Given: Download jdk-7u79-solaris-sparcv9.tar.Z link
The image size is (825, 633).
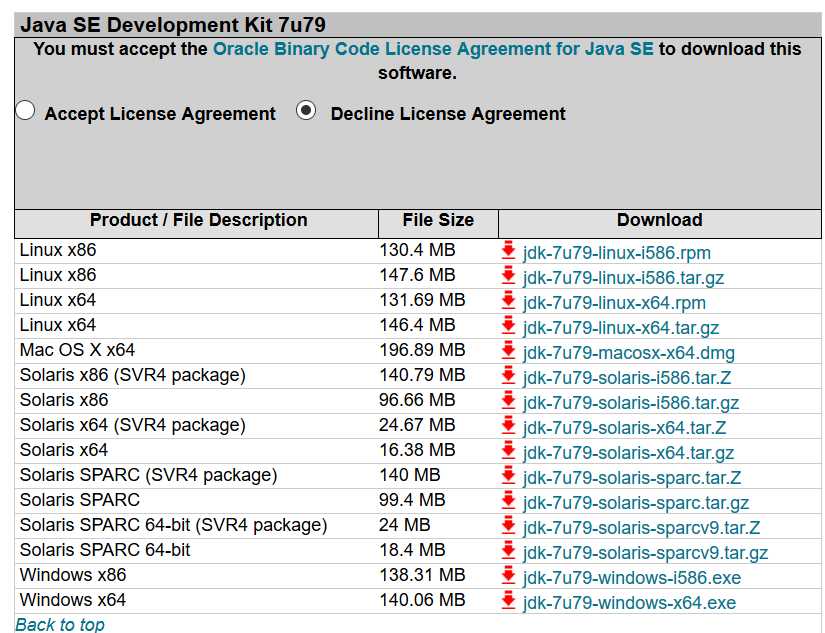Looking at the screenshot, I should (641, 528).
